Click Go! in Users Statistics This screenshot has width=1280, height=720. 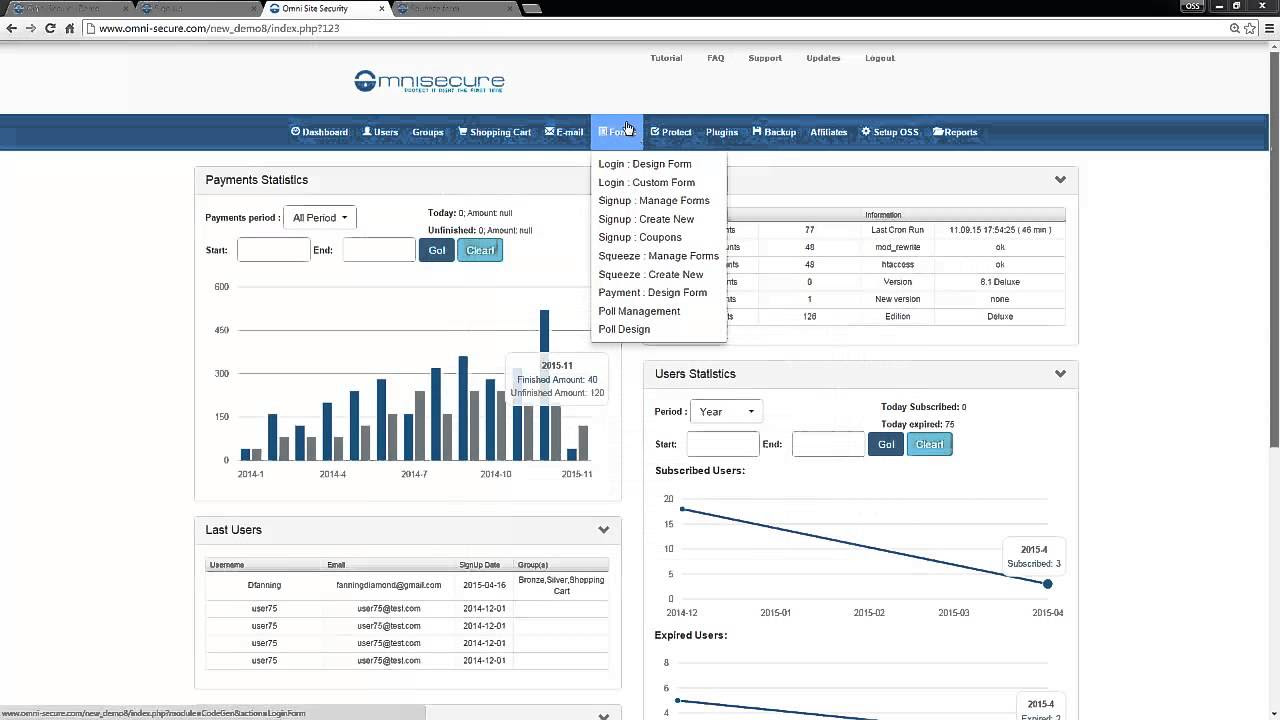coord(886,444)
